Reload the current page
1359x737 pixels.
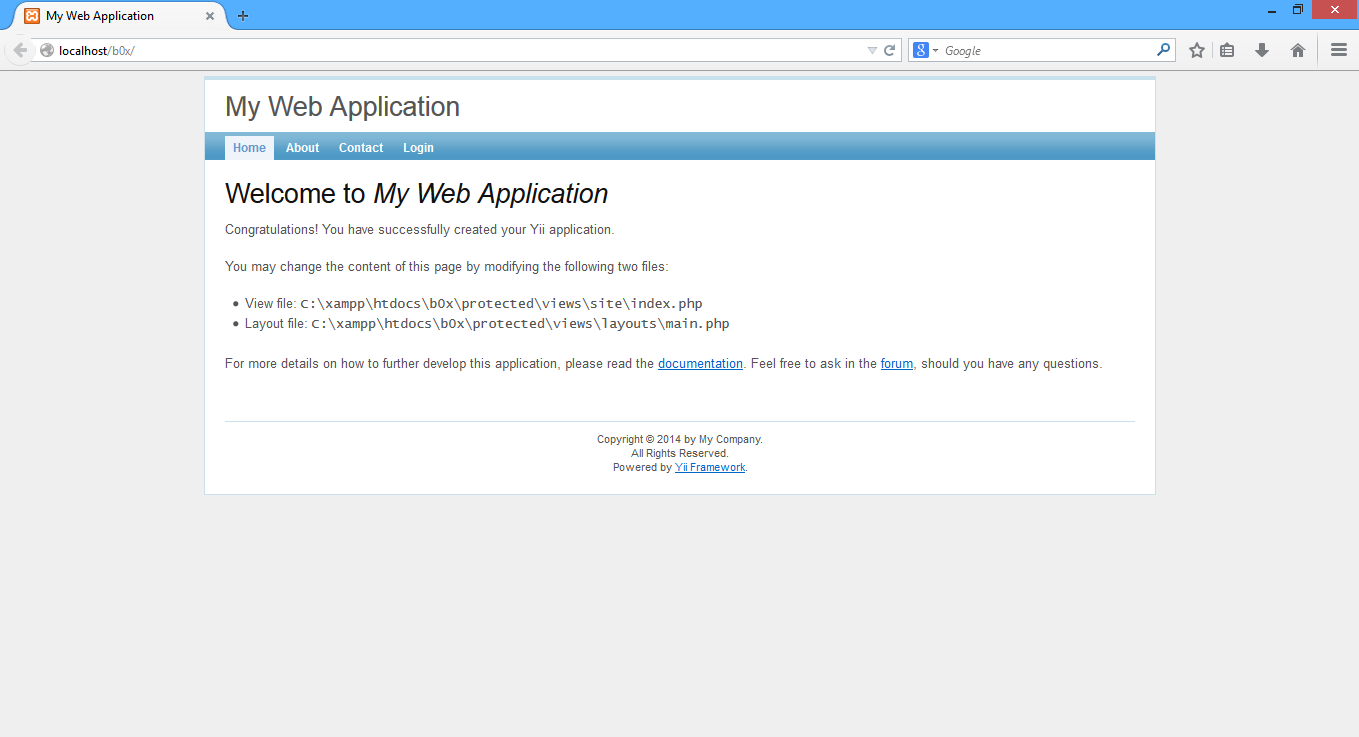[x=888, y=49]
